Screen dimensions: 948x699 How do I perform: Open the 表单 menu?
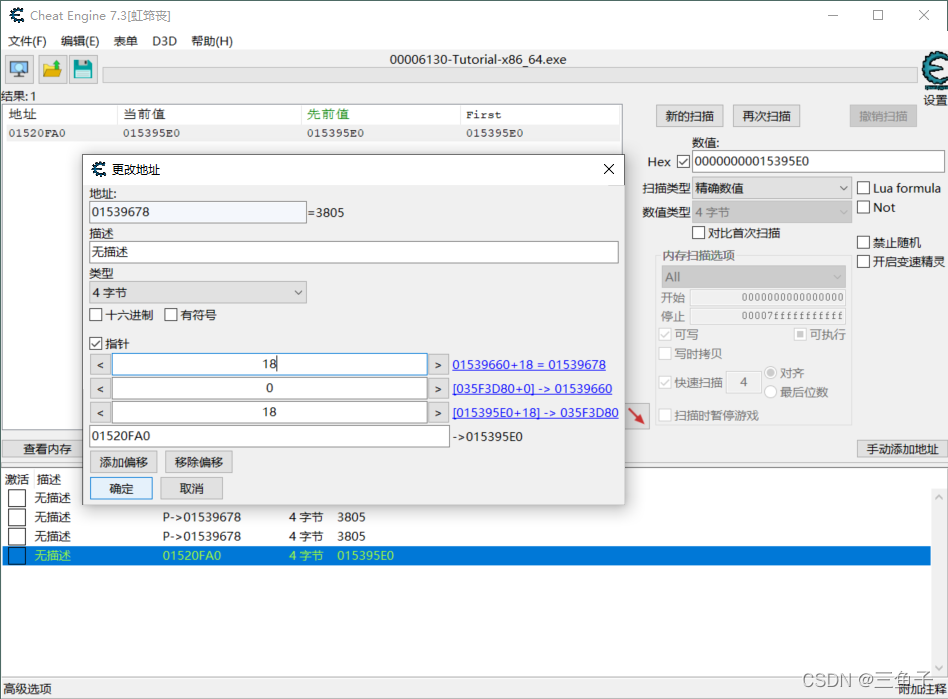(x=126, y=41)
